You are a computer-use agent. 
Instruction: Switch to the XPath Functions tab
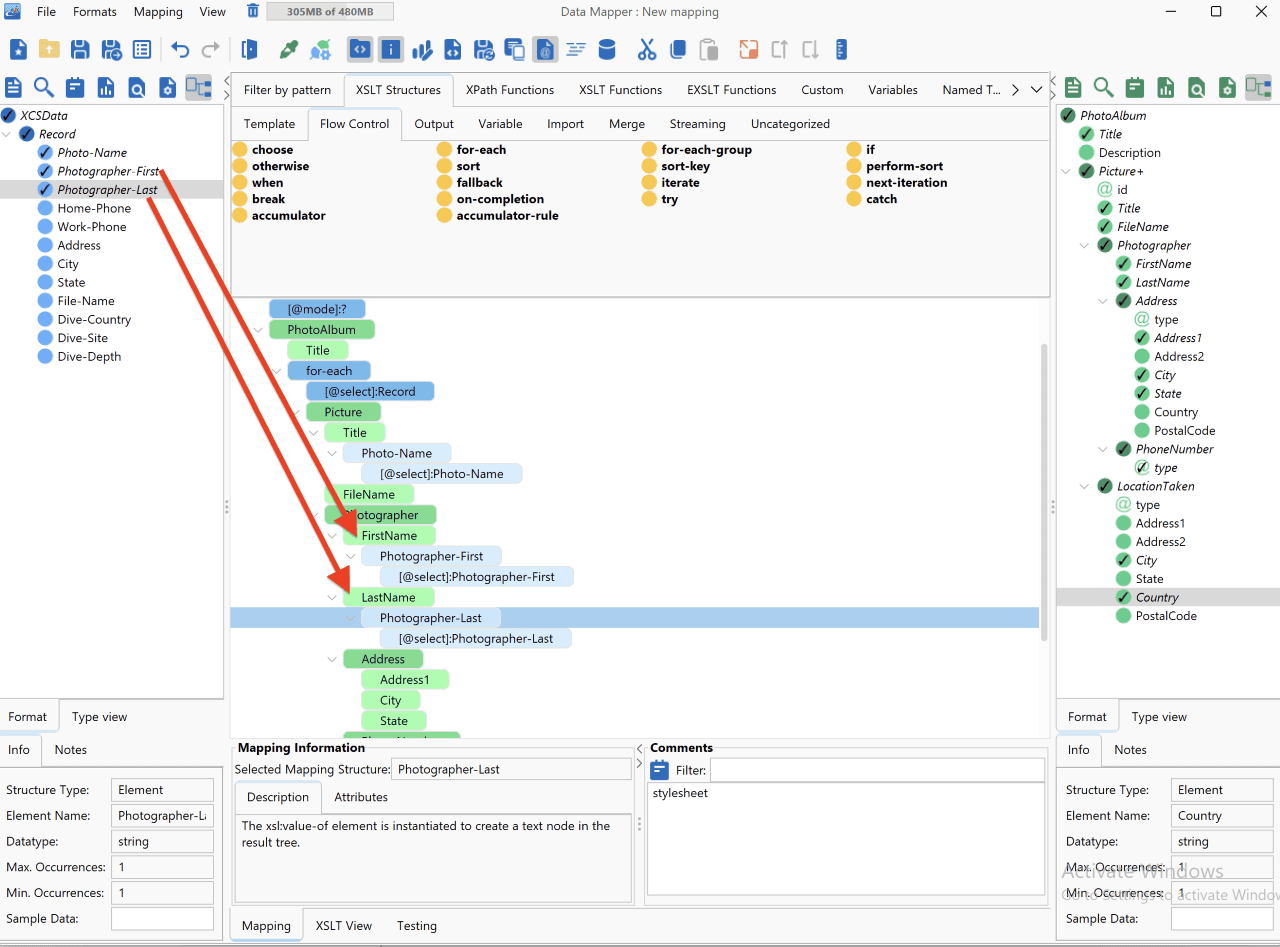tap(510, 90)
